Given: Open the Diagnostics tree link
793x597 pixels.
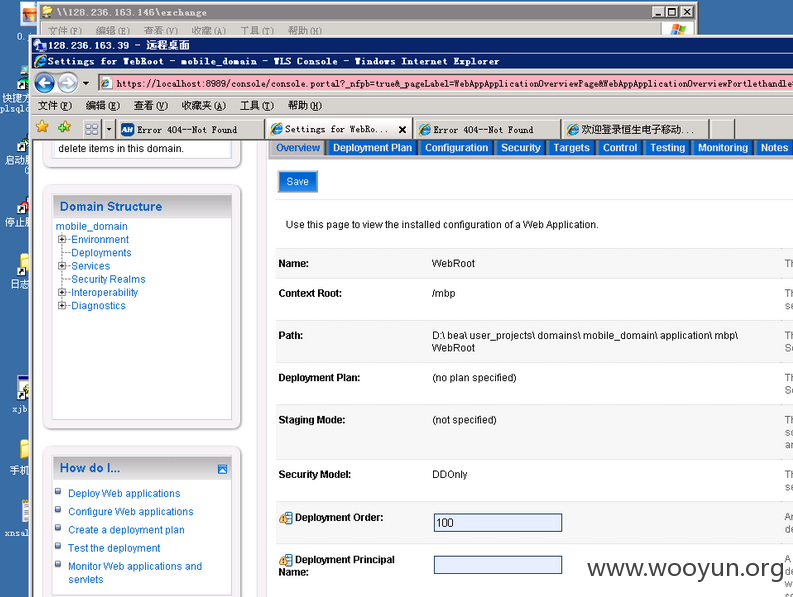Looking at the screenshot, I should (98, 306).
